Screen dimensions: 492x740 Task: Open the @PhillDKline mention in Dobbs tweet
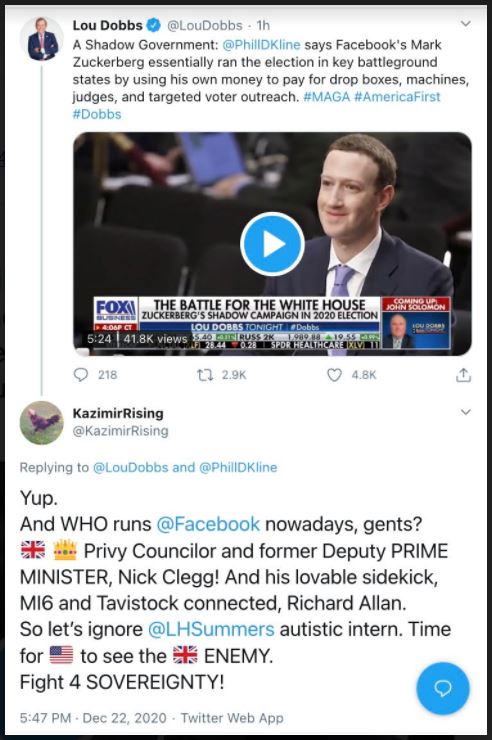coord(261,45)
